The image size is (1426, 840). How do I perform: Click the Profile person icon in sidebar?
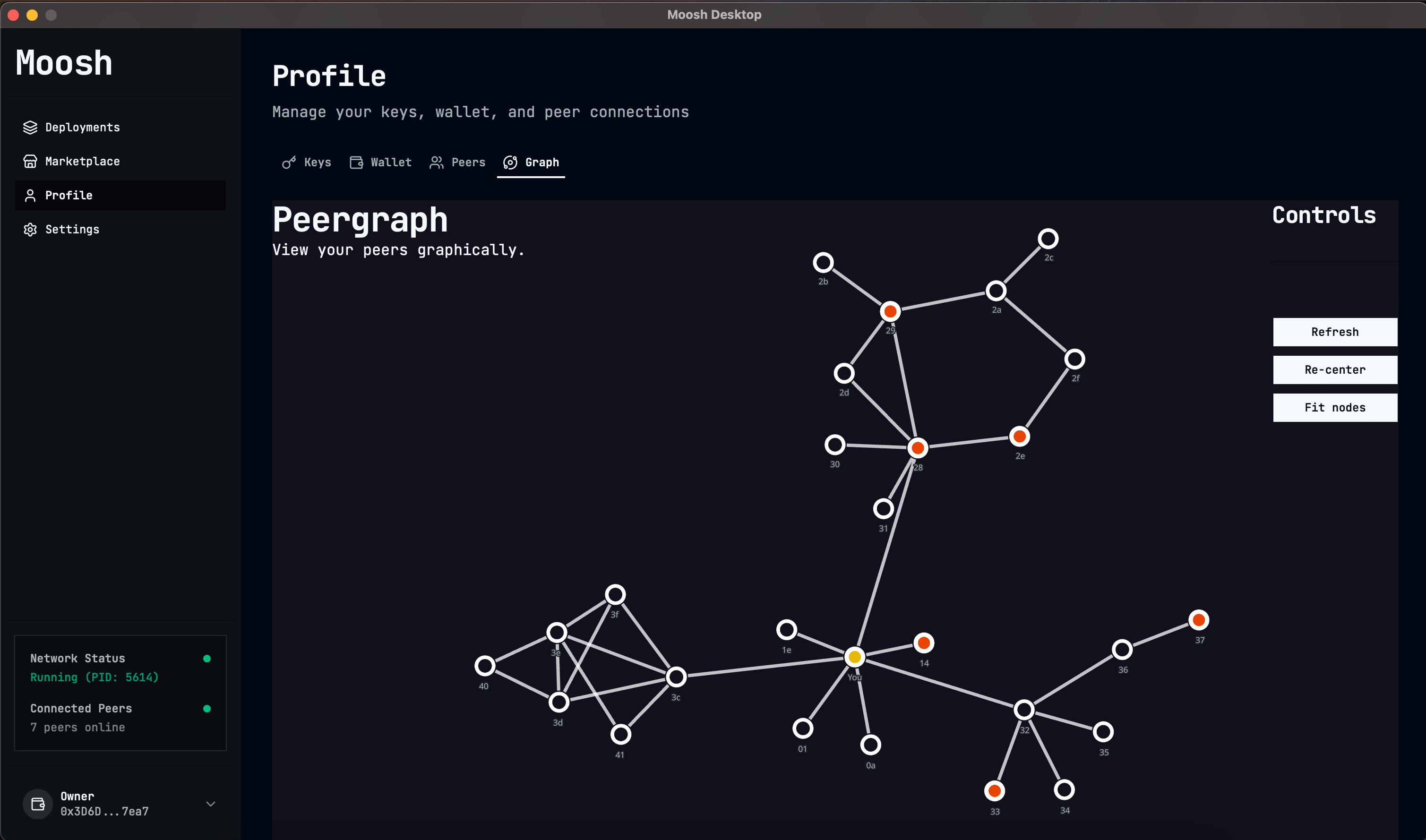tap(30, 195)
